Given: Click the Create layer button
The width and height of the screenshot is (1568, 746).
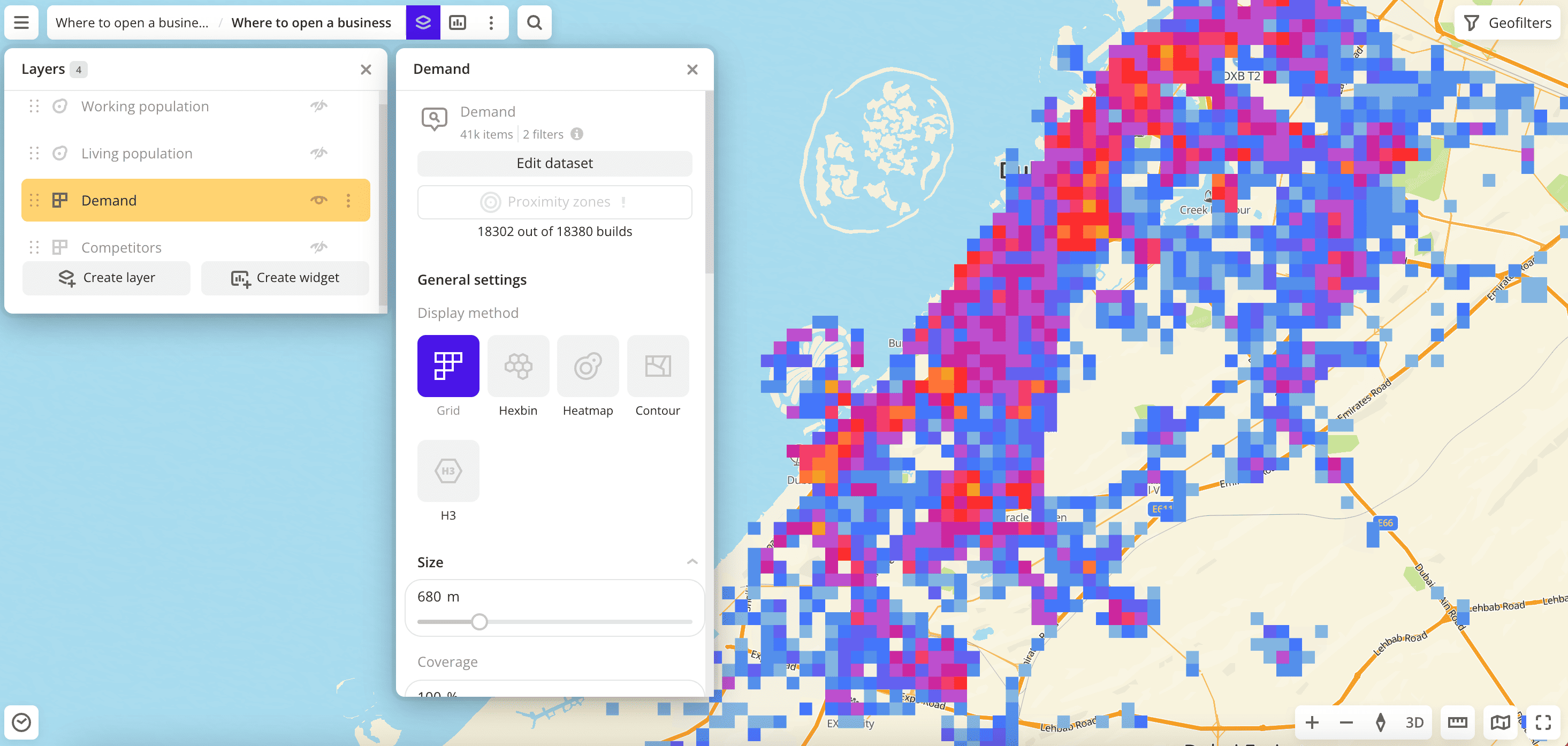Looking at the screenshot, I should (x=106, y=277).
